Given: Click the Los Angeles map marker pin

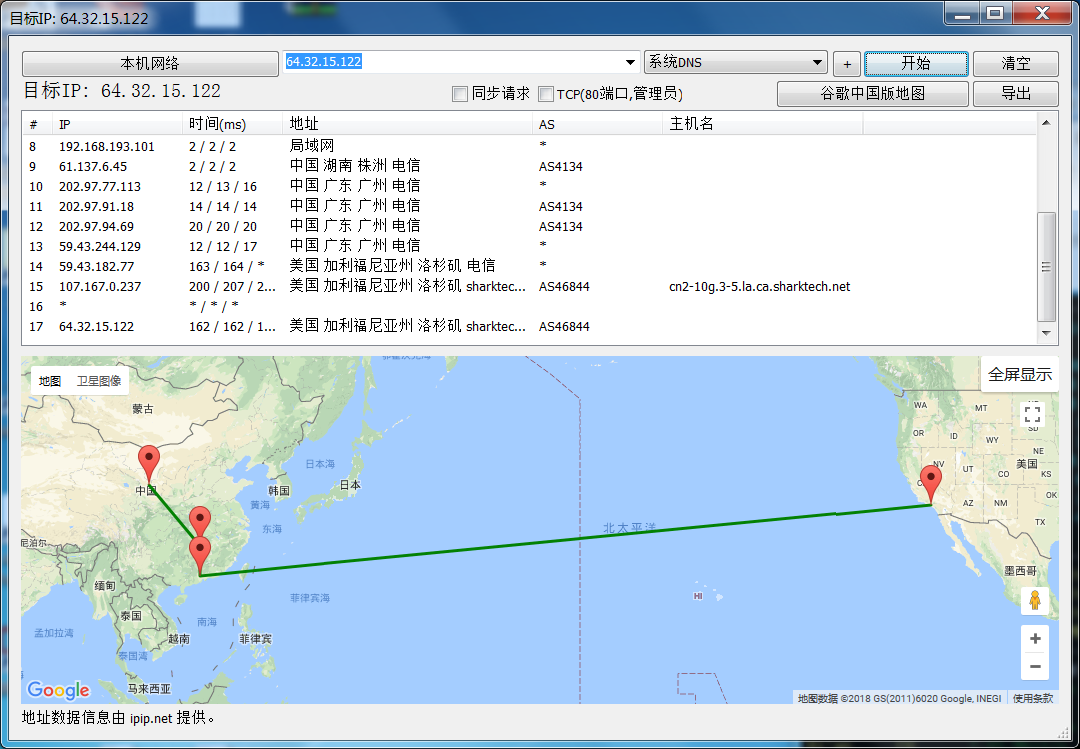Looking at the screenshot, I should [931, 484].
